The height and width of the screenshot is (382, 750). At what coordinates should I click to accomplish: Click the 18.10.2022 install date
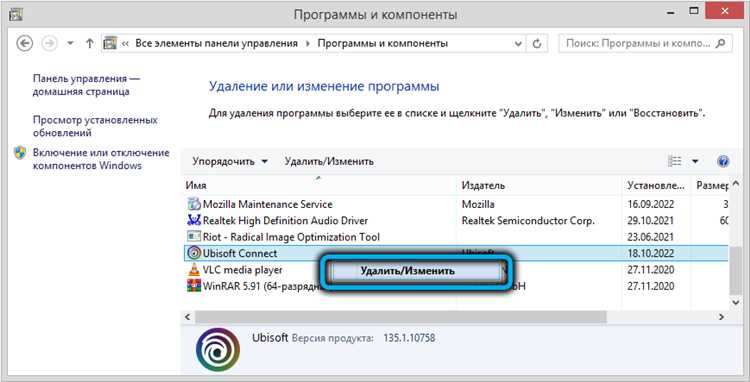tap(651, 253)
